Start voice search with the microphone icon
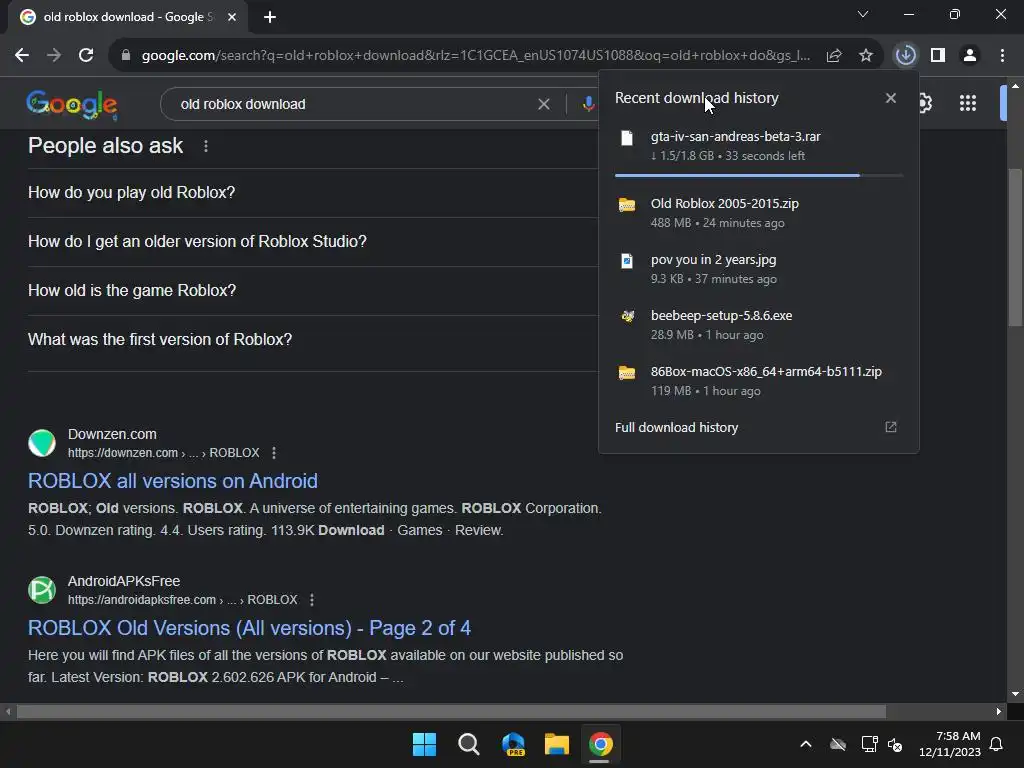Screen dimensions: 1024x768 click(588, 104)
